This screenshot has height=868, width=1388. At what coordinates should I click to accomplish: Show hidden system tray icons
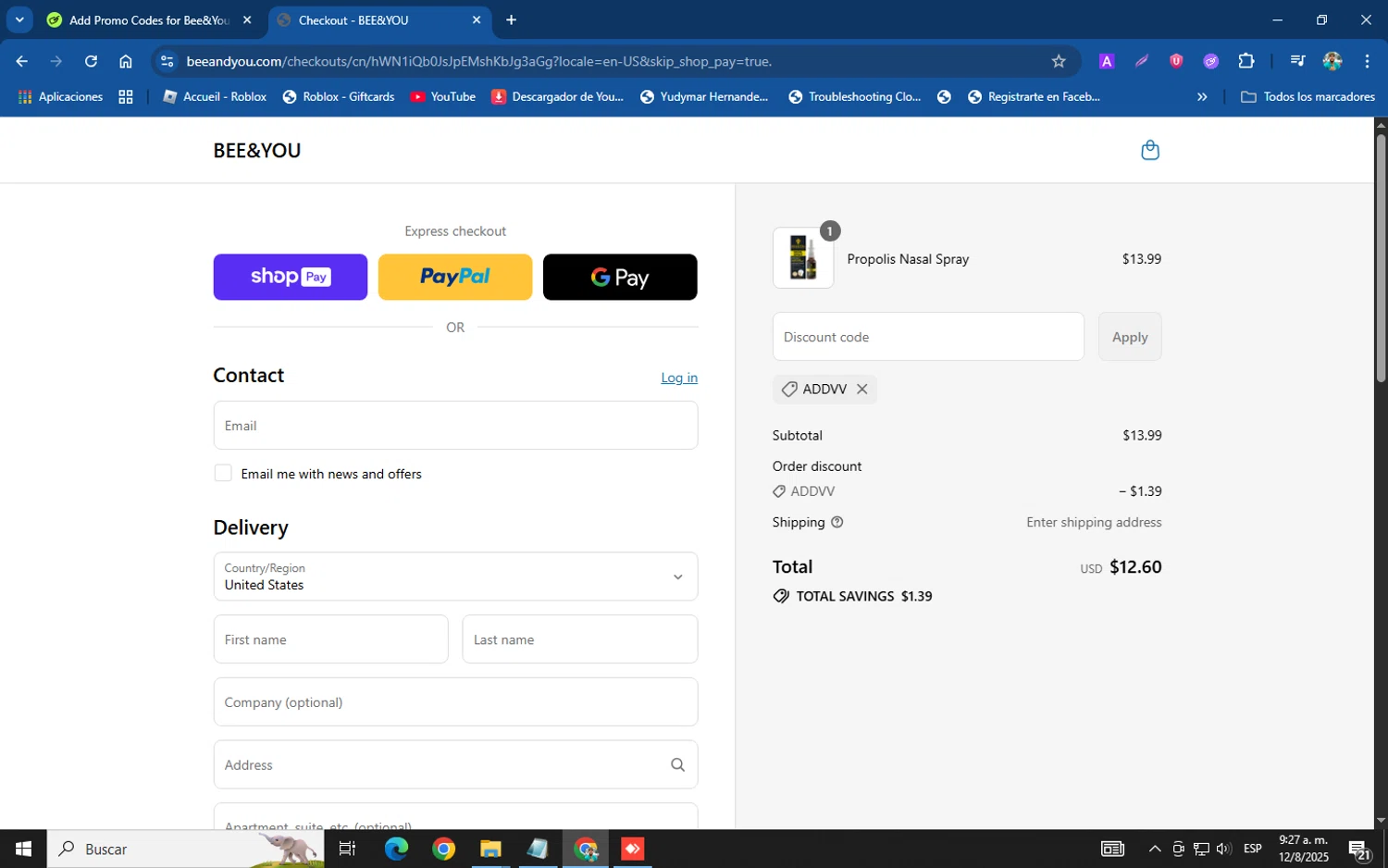tap(1155, 849)
